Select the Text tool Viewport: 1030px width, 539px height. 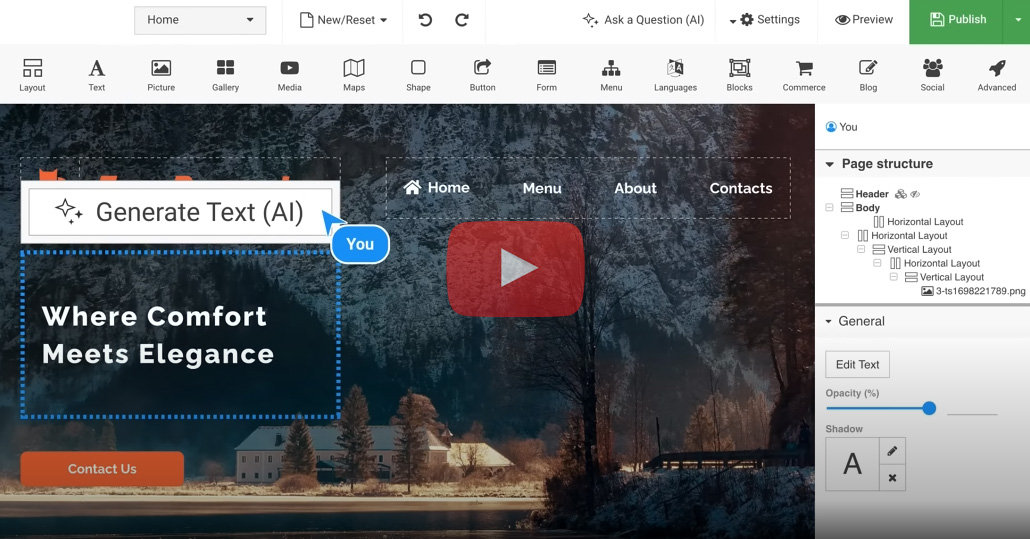click(x=97, y=75)
